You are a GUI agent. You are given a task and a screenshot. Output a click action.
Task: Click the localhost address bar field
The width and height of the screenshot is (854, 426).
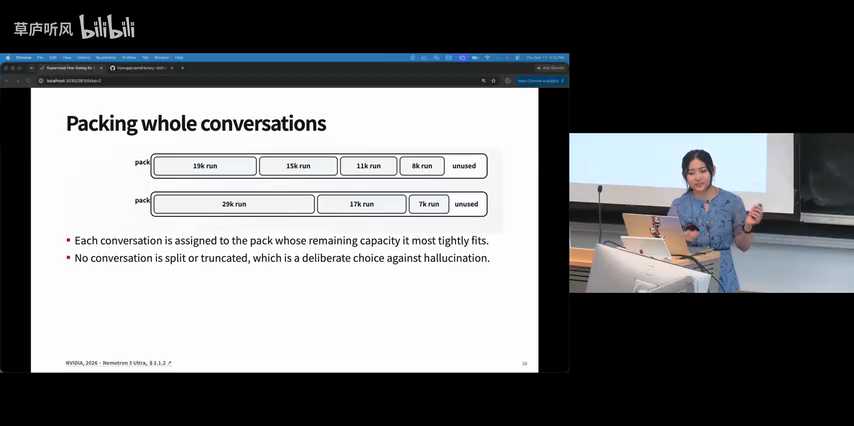click(x=259, y=81)
